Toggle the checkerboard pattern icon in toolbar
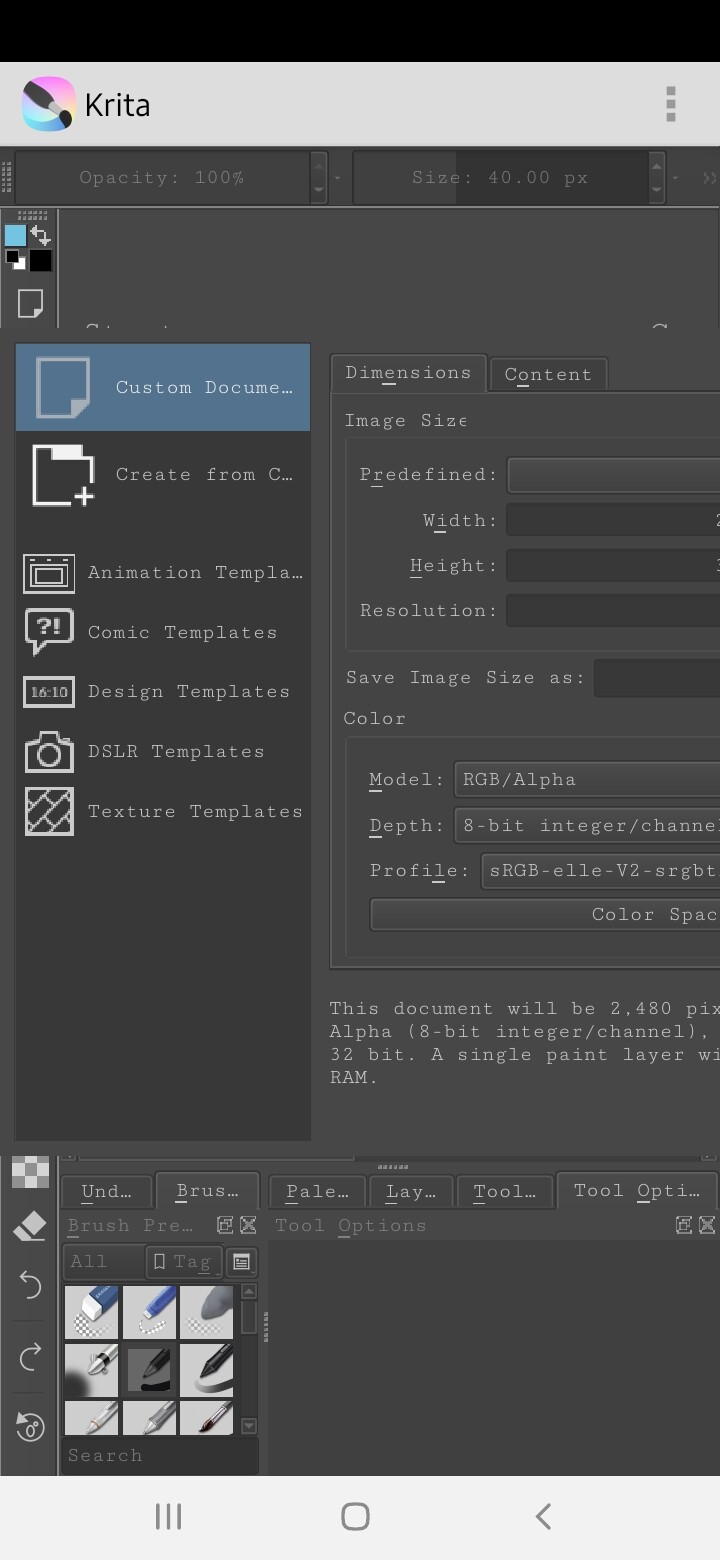The image size is (720, 1560). coord(30,1172)
